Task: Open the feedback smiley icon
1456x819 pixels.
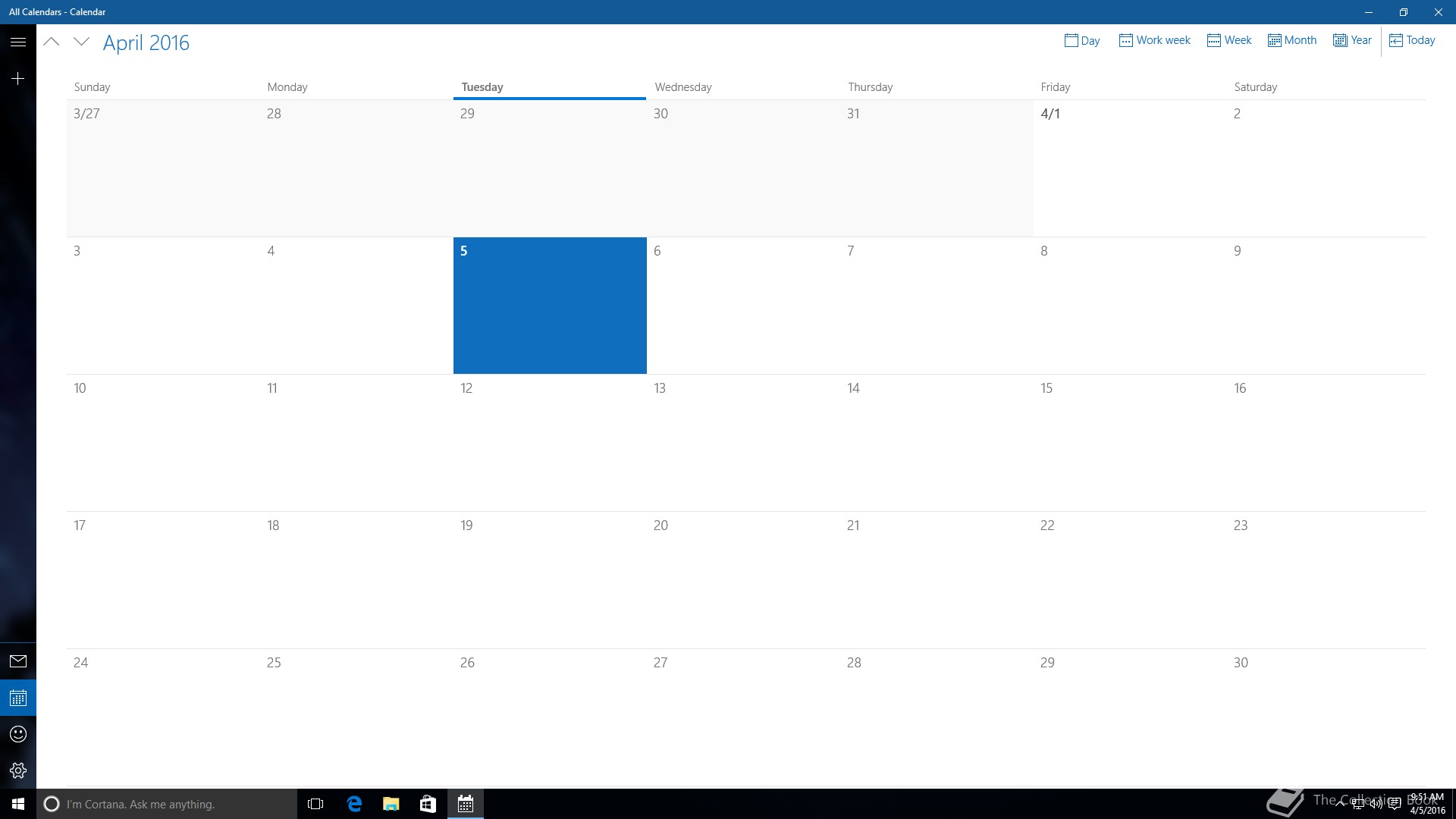Action: pos(18,734)
